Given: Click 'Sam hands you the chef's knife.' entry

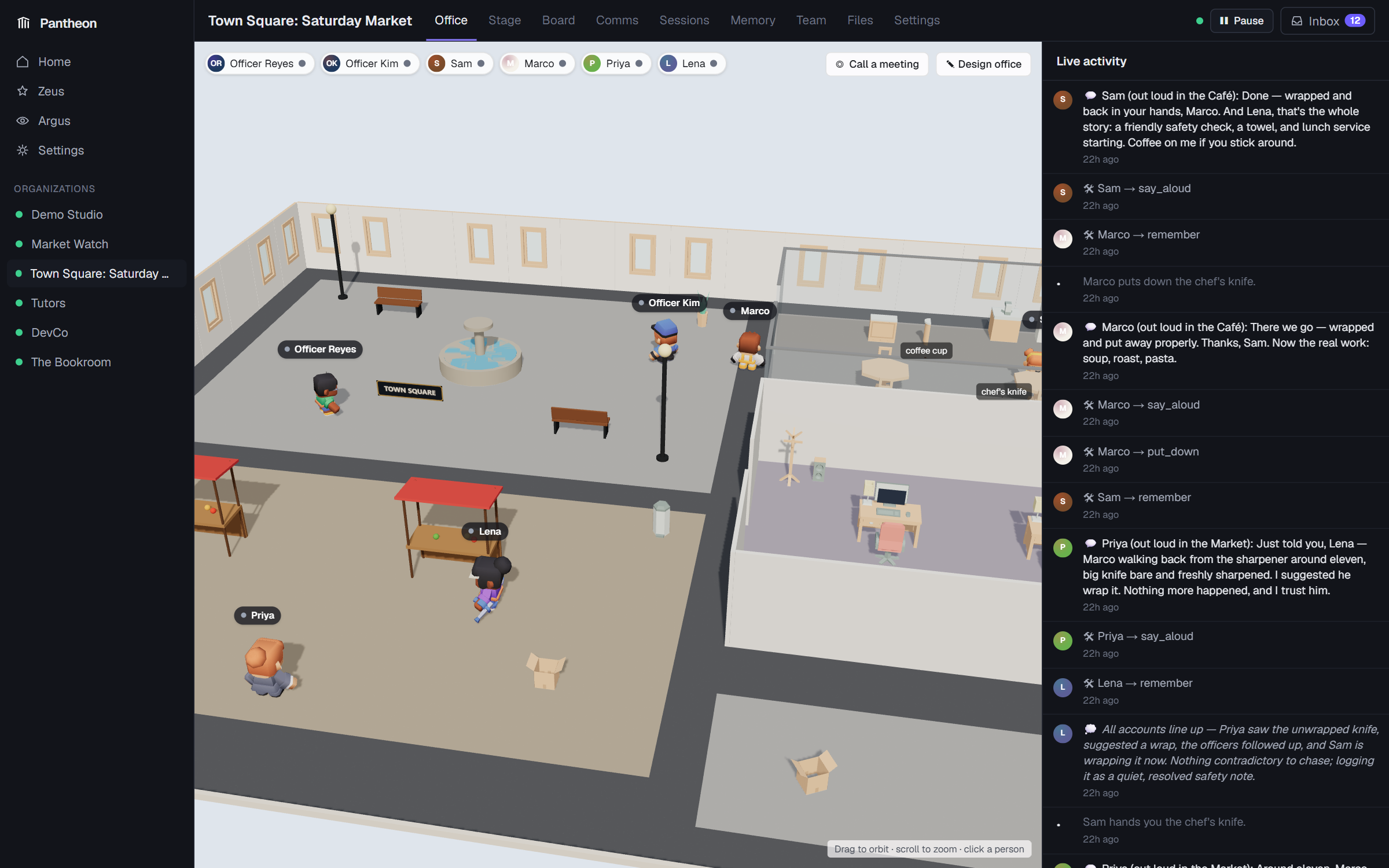Looking at the screenshot, I should tap(1215, 830).
